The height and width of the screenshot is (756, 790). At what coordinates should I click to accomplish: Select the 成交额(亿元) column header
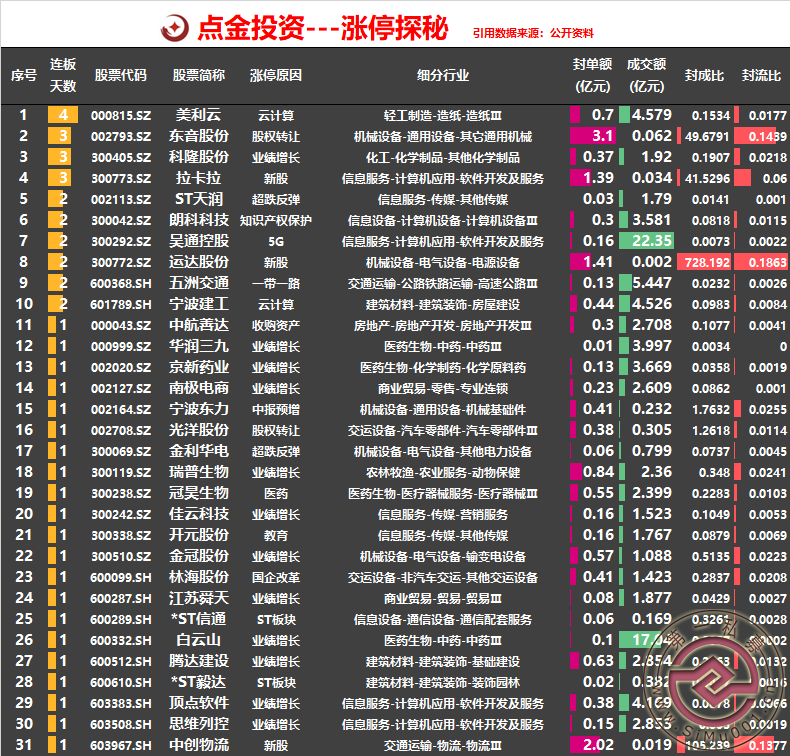[646, 75]
